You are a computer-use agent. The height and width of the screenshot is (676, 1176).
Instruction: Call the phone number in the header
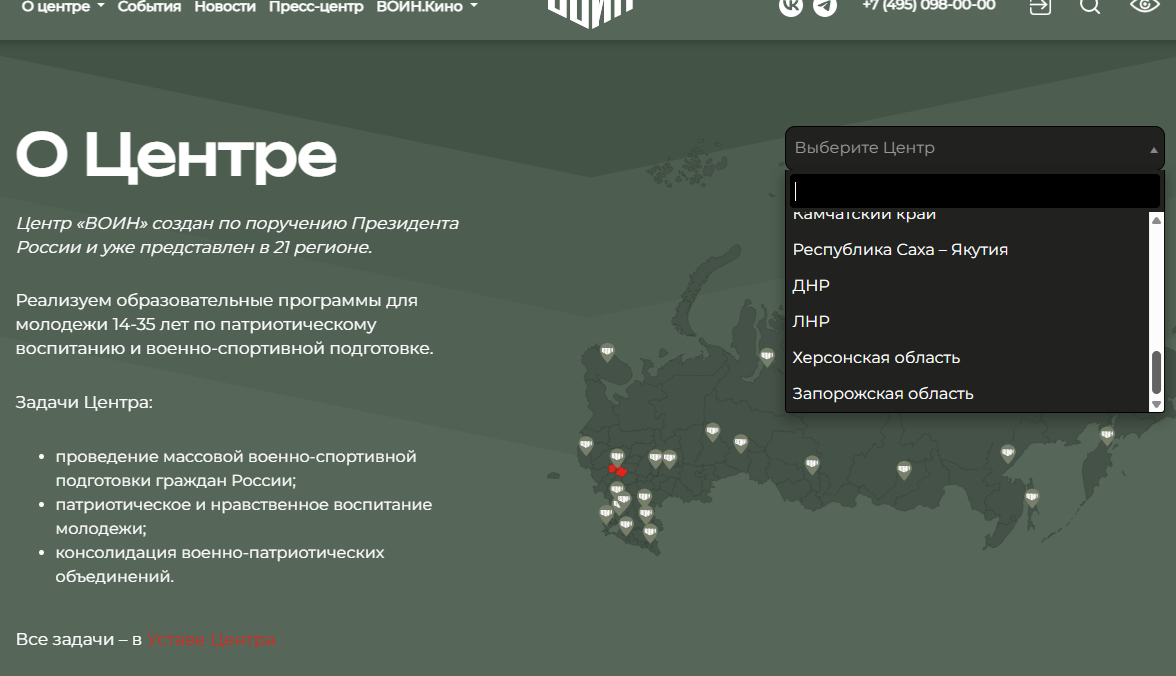point(928,6)
